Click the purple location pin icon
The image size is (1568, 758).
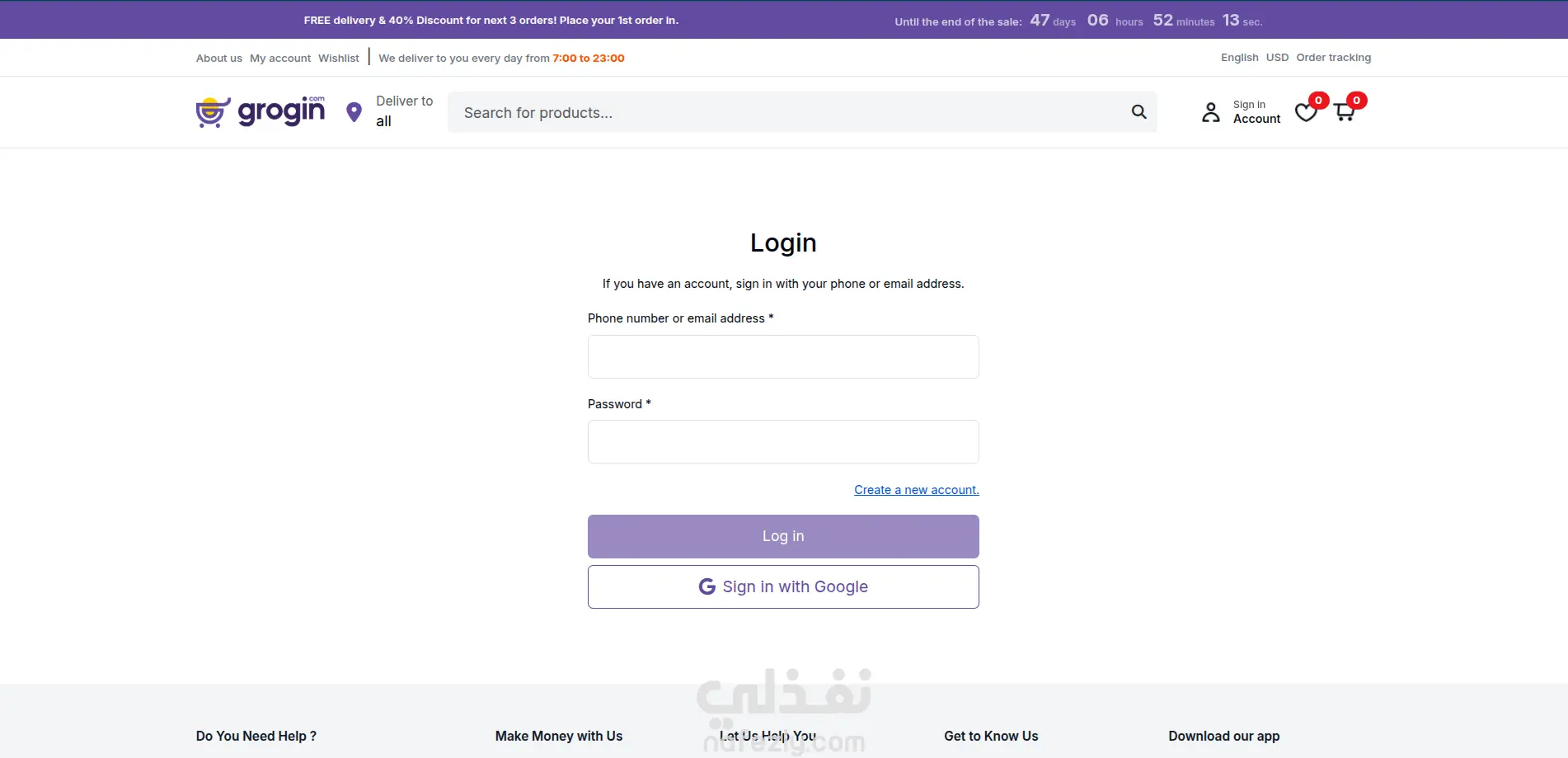click(x=354, y=112)
